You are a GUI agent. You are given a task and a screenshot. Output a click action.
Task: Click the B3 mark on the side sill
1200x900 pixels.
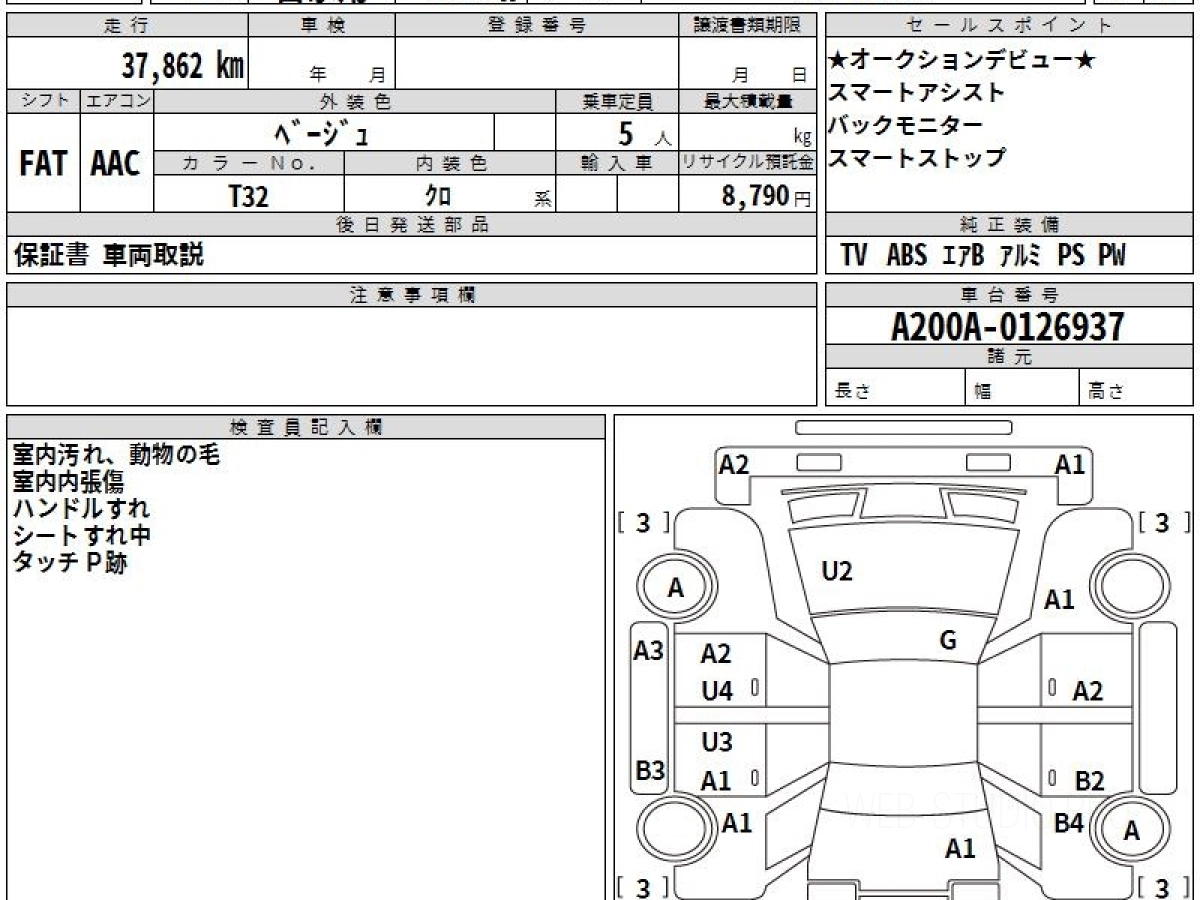tap(650, 771)
